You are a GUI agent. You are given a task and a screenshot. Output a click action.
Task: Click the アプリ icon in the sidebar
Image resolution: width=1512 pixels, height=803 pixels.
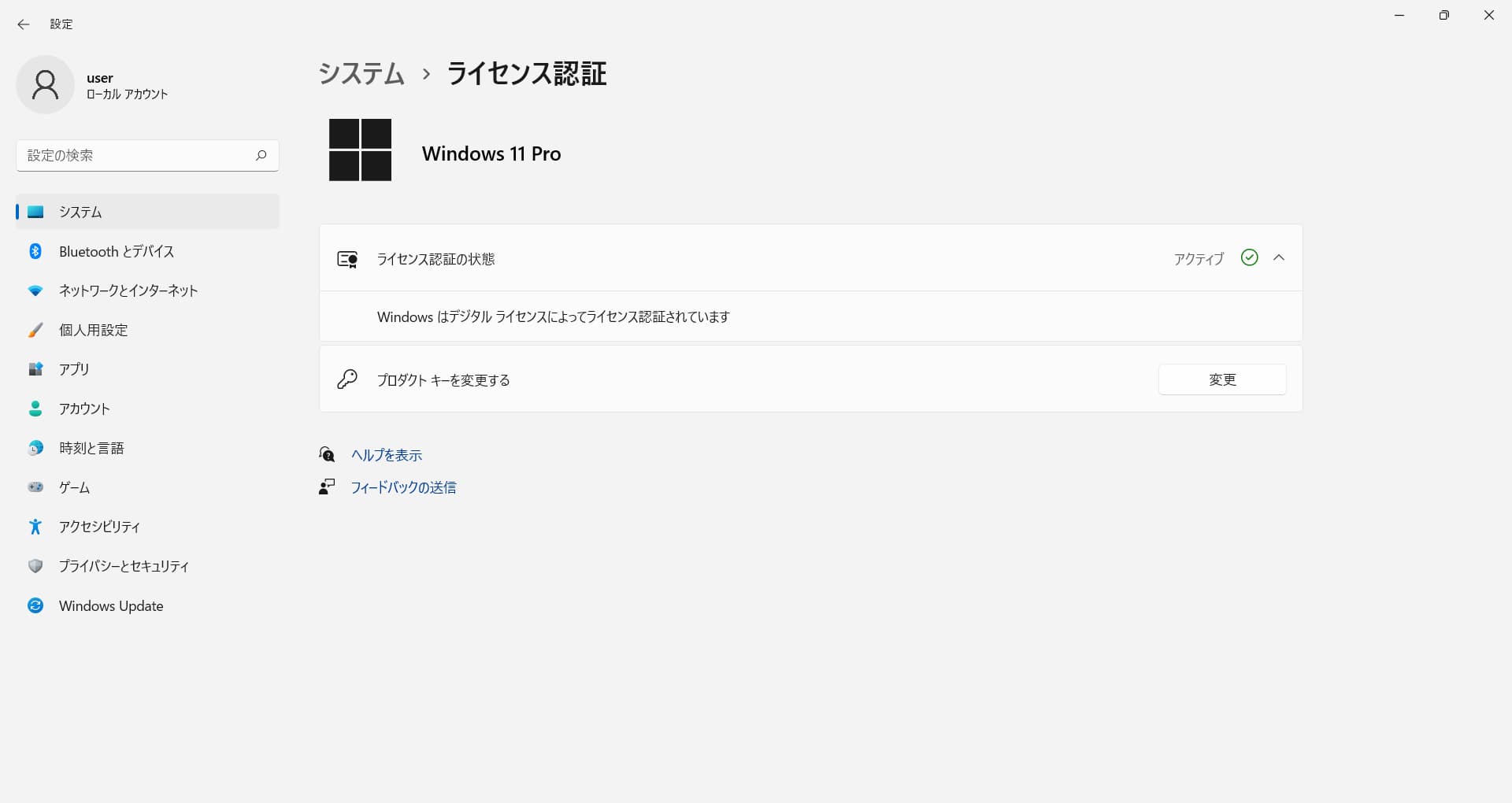[x=35, y=369]
